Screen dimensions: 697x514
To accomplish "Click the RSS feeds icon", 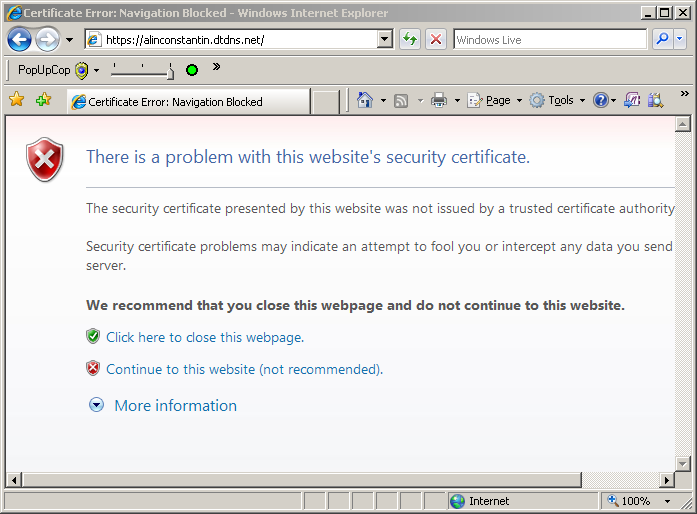I will click(x=401, y=101).
